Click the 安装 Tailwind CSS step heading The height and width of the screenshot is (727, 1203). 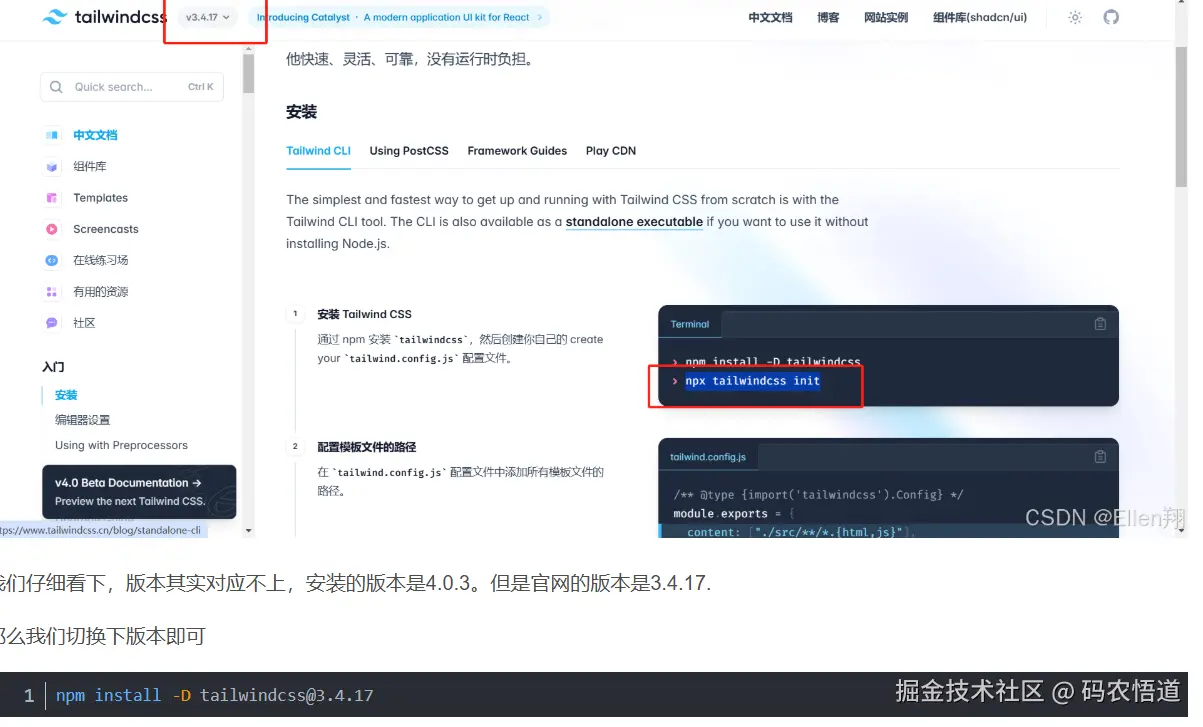pyautogui.click(x=364, y=314)
